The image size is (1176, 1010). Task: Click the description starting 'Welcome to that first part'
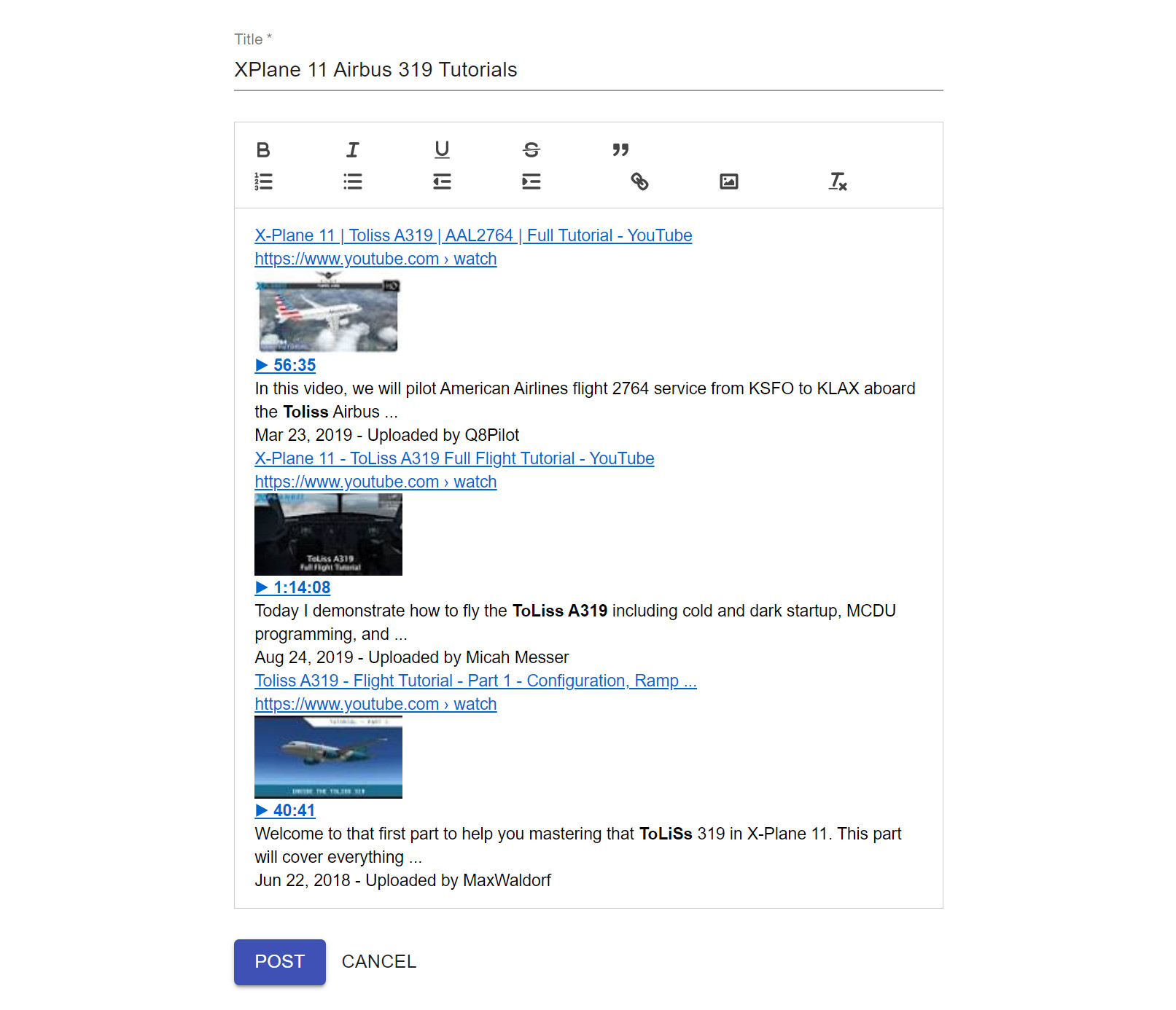(578, 845)
